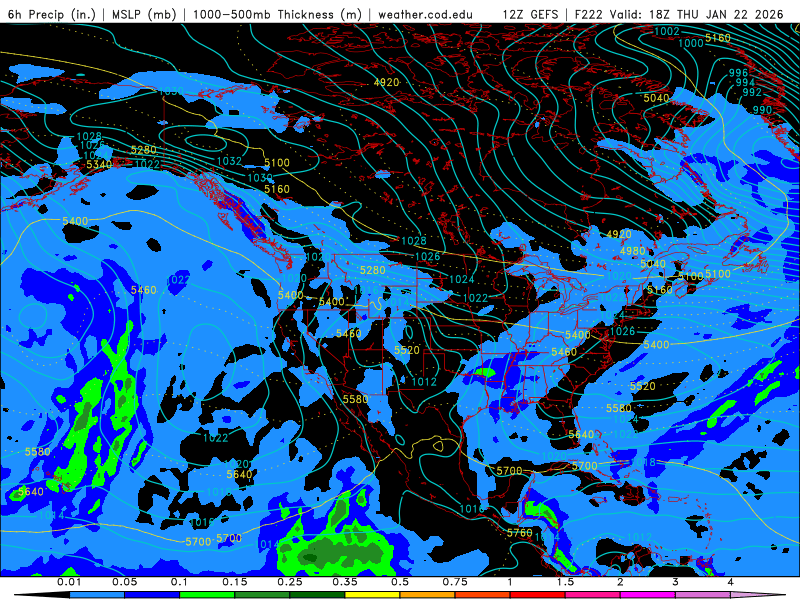Pick the yellow 0.35–0.5 legend swatch

372,595
